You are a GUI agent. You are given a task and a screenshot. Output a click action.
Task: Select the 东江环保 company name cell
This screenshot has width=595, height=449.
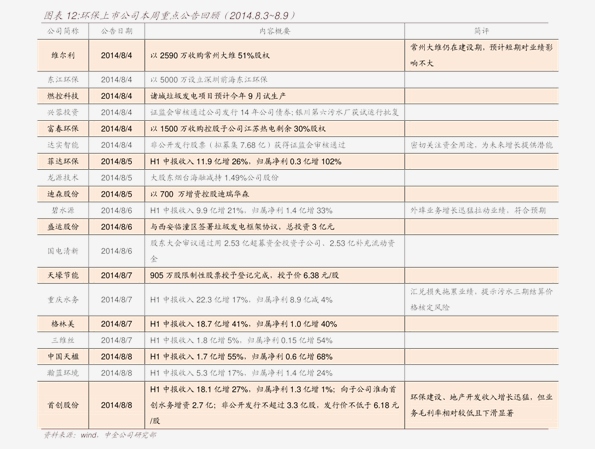pyautogui.click(x=63, y=80)
